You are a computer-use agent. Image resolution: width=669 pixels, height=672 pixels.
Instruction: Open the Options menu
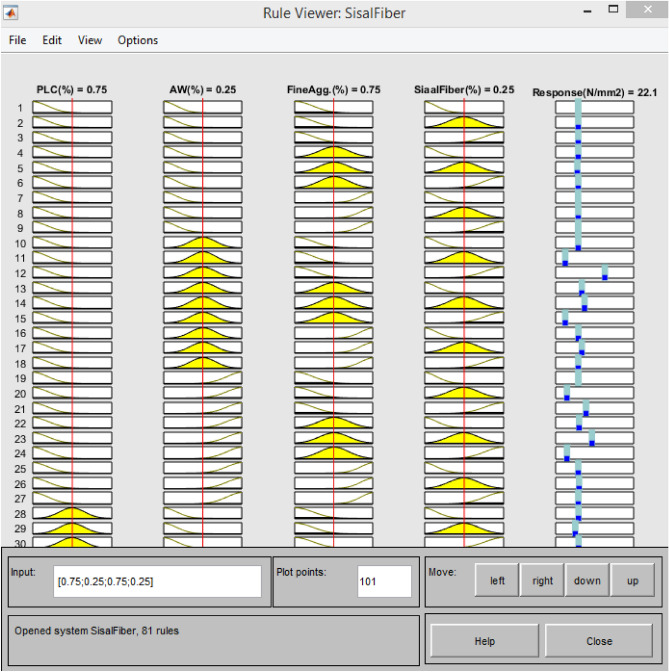(x=138, y=40)
